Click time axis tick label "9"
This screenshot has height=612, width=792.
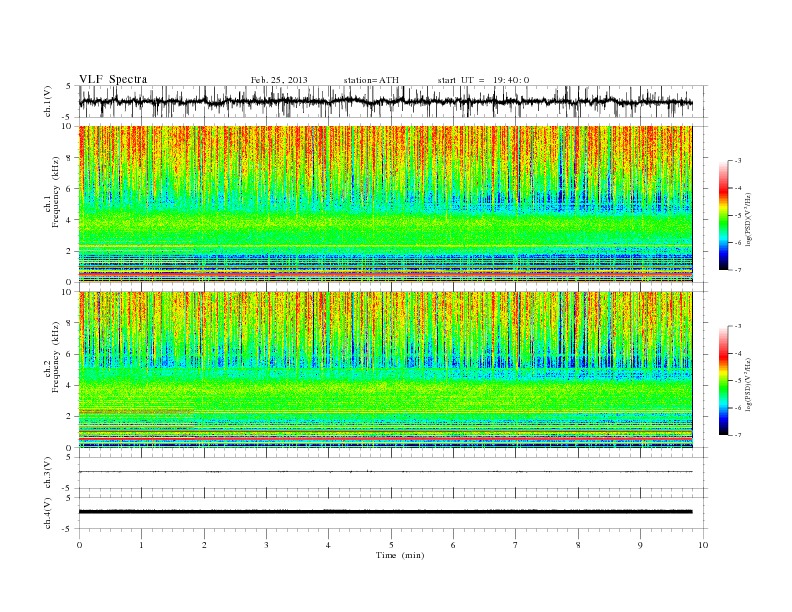(640, 545)
